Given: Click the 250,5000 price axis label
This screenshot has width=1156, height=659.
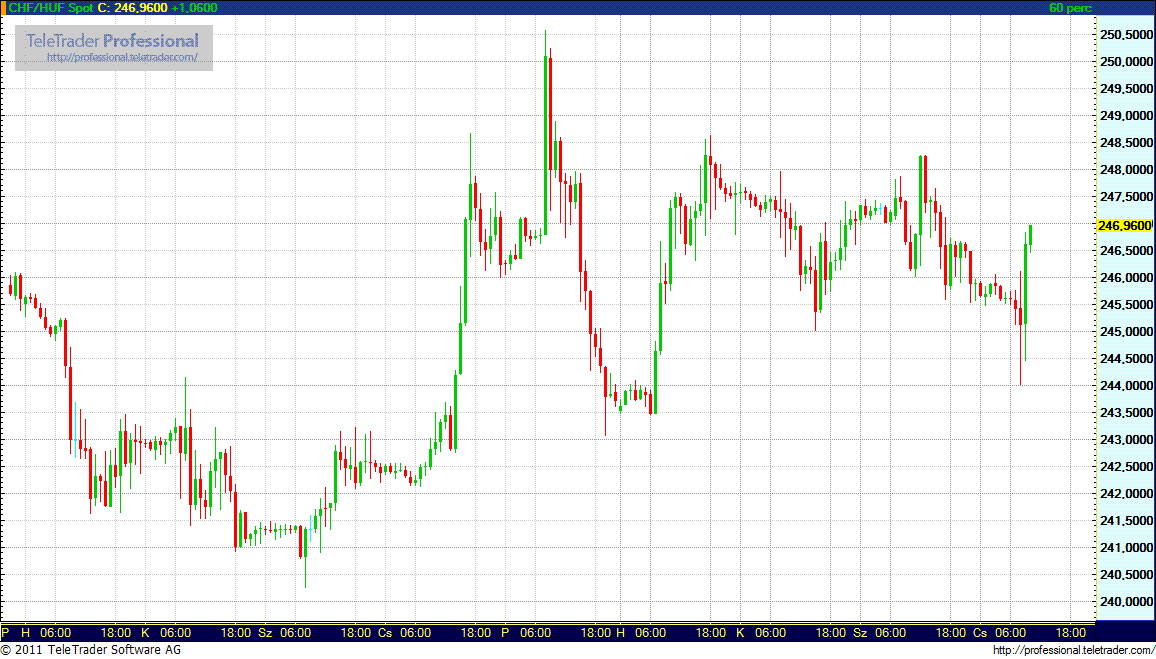Looking at the screenshot, I should [1125, 35].
